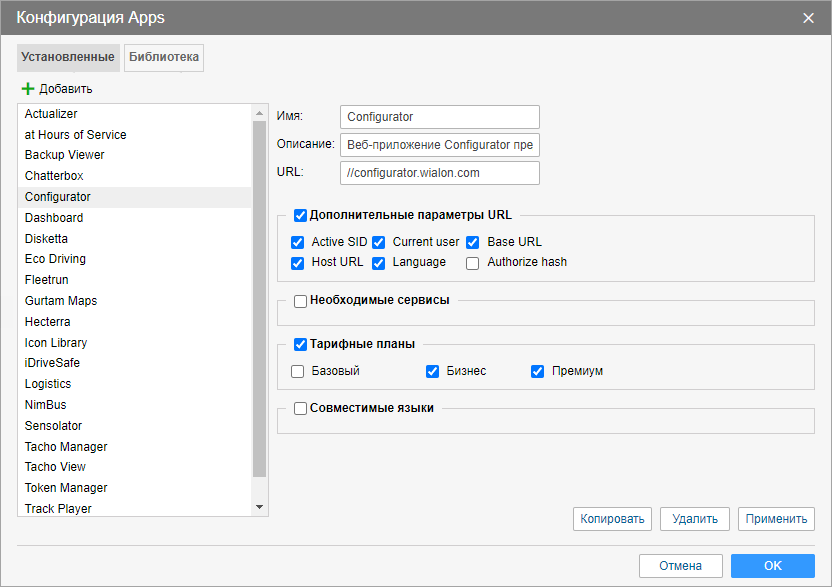Expand the Совместимые языки section

pos(301,409)
